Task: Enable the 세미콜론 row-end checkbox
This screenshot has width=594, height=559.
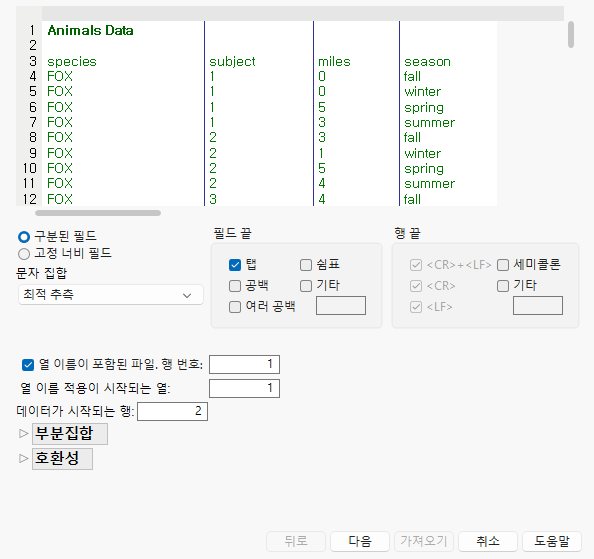Action: click(x=503, y=265)
